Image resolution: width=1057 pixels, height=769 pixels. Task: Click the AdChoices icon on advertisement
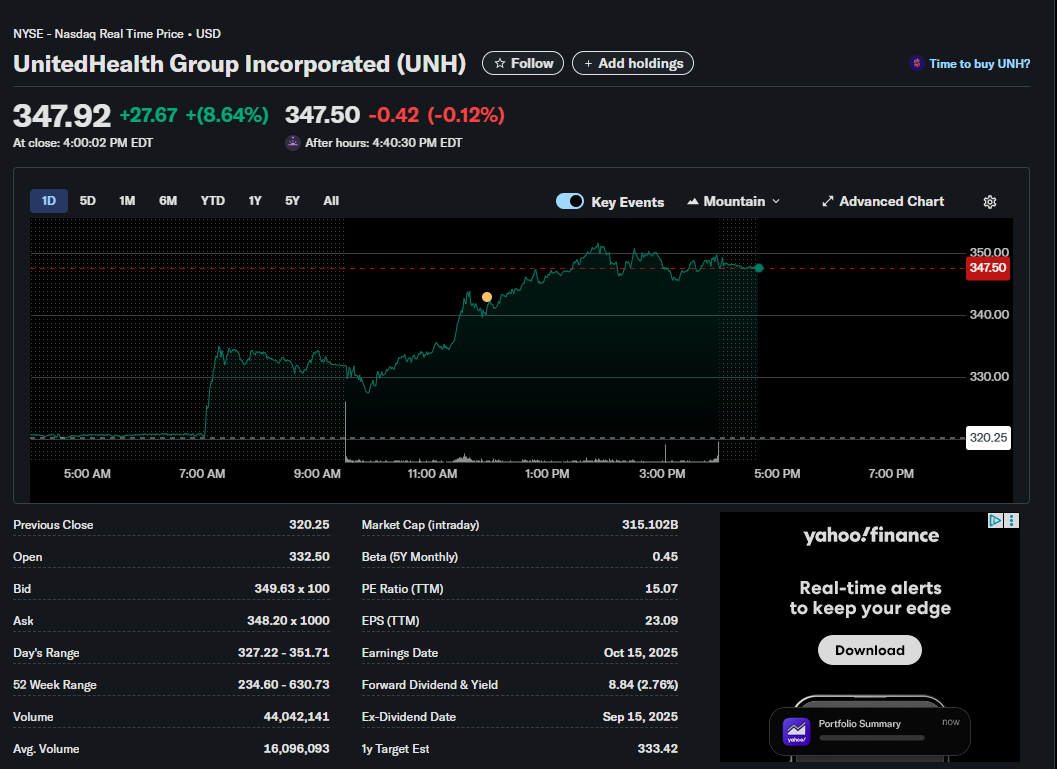coord(995,520)
